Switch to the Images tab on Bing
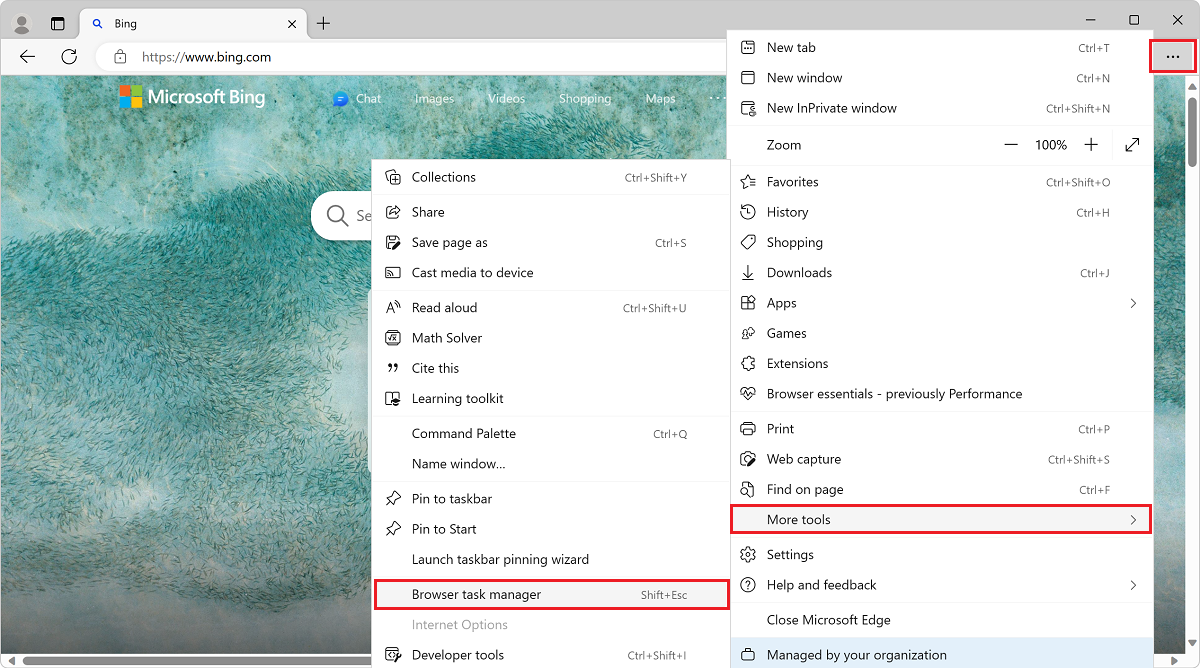This screenshot has height=668, width=1200. pyautogui.click(x=434, y=98)
